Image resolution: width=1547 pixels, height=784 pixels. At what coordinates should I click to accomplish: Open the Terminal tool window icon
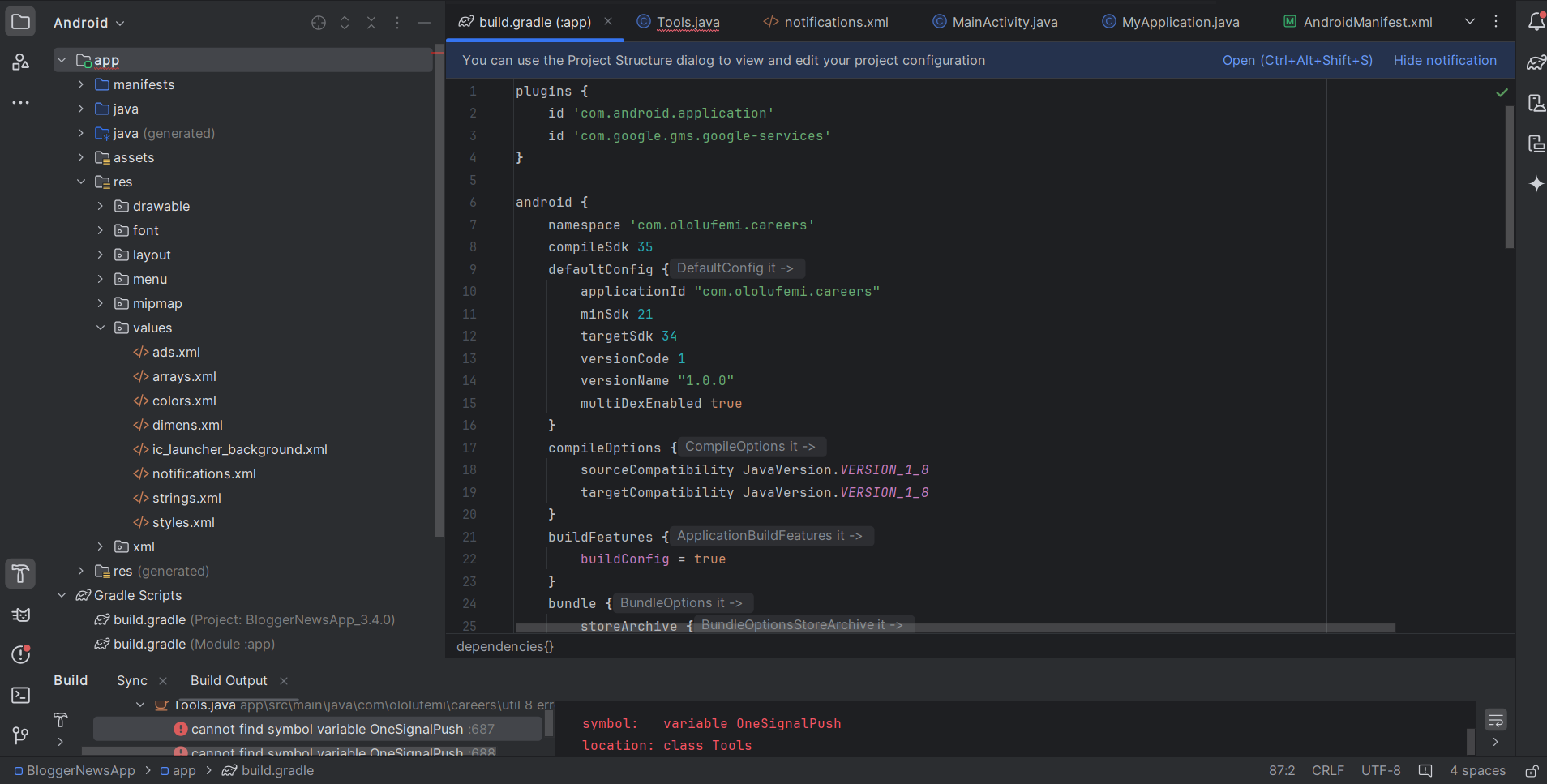coord(20,695)
